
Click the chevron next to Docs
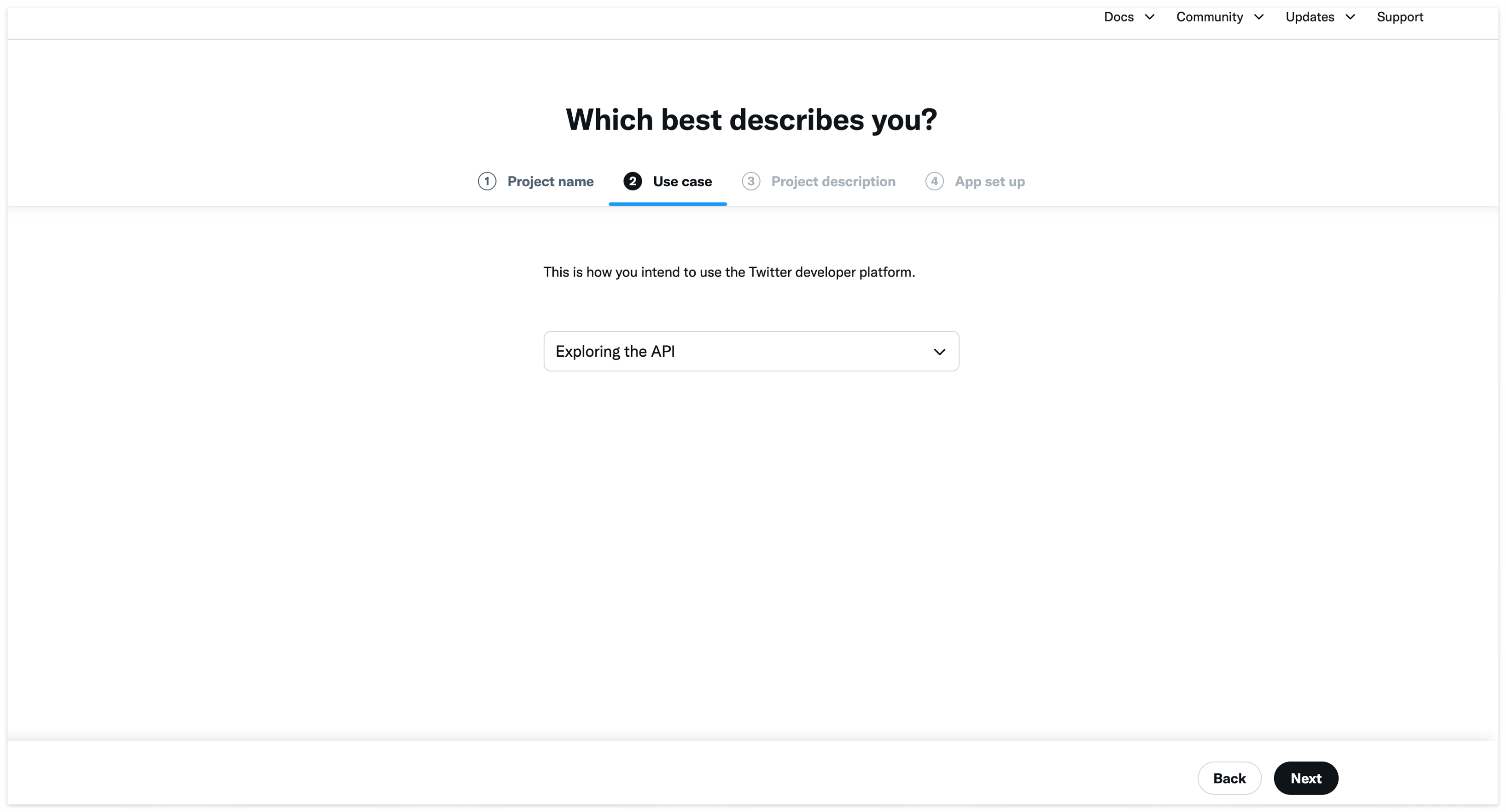click(1150, 17)
